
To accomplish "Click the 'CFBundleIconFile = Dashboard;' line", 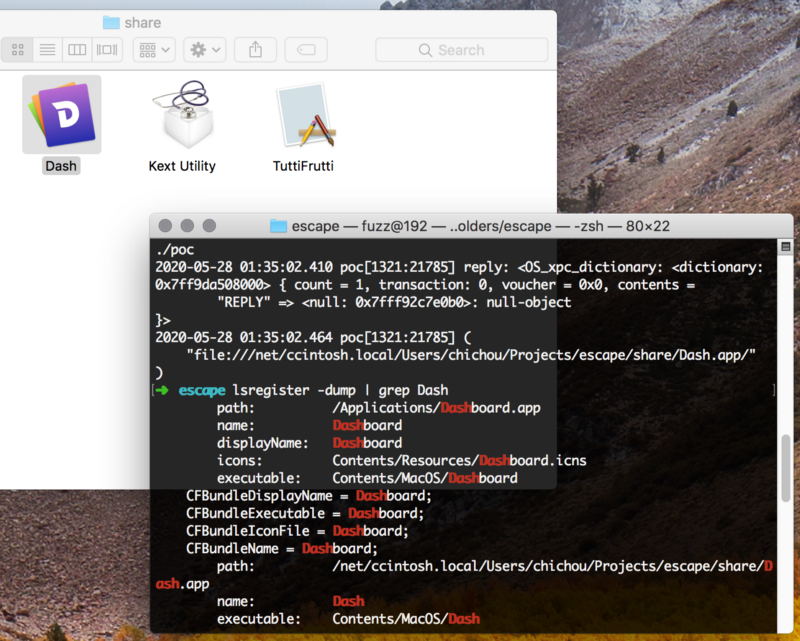I will 297,531.
